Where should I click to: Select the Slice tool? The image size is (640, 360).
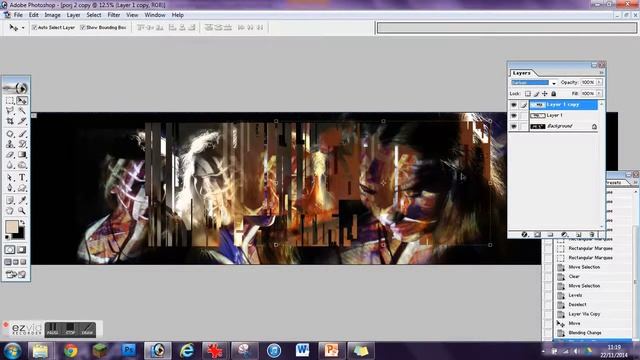tap(22, 121)
